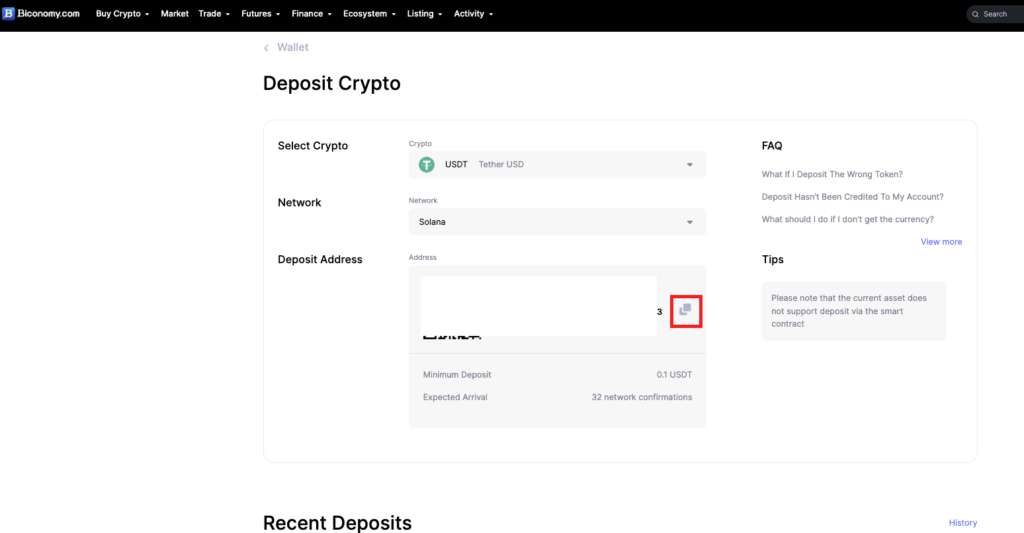Click the Minimum Deposit label
This screenshot has width=1024, height=533.
[x=457, y=375]
